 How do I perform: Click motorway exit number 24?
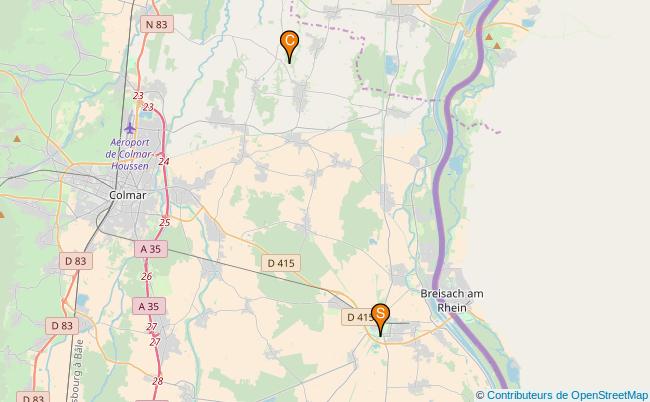pos(164,161)
